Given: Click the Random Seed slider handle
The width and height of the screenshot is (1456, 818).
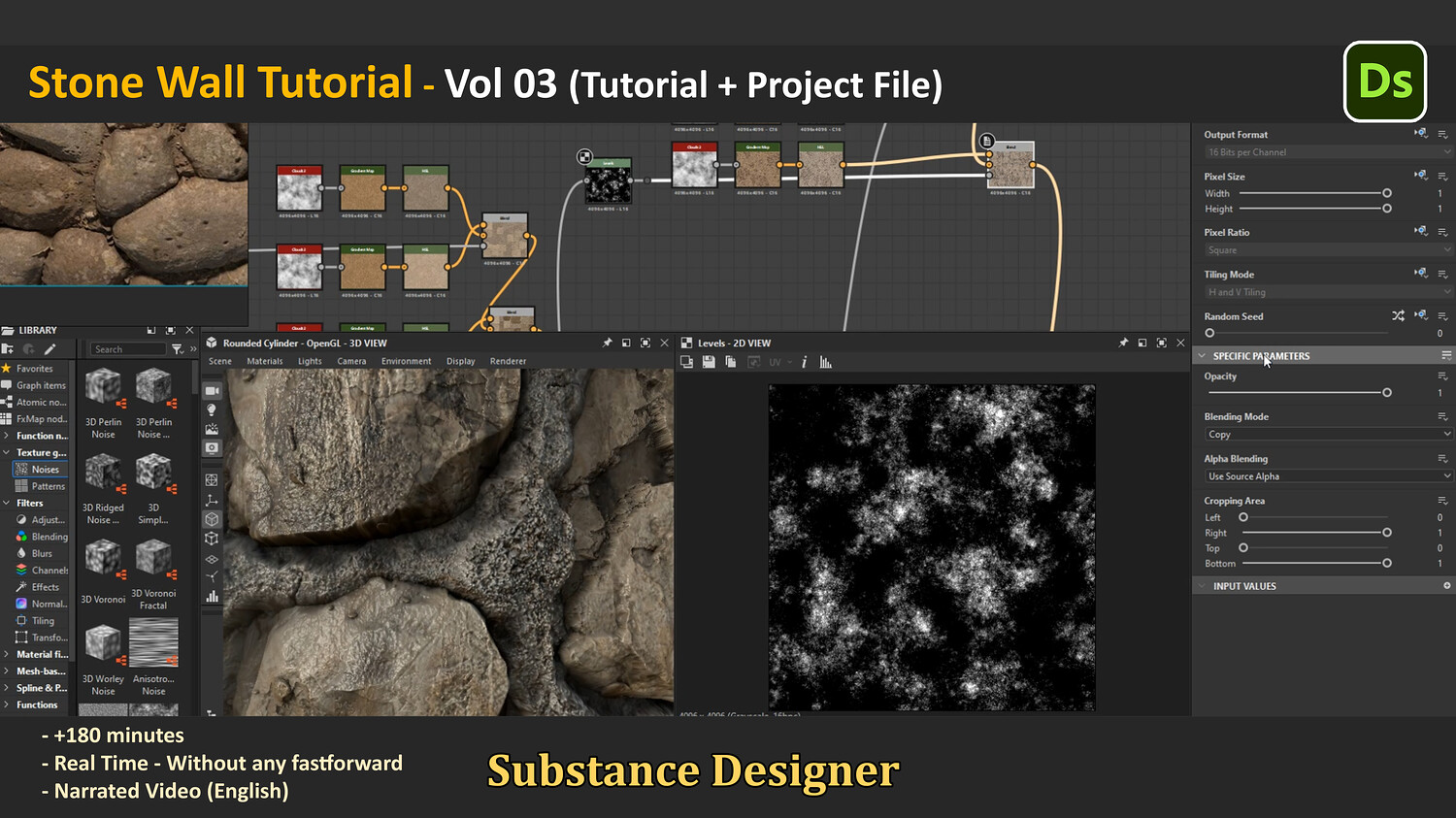Looking at the screenshot, I should [x=1209, y=333].
